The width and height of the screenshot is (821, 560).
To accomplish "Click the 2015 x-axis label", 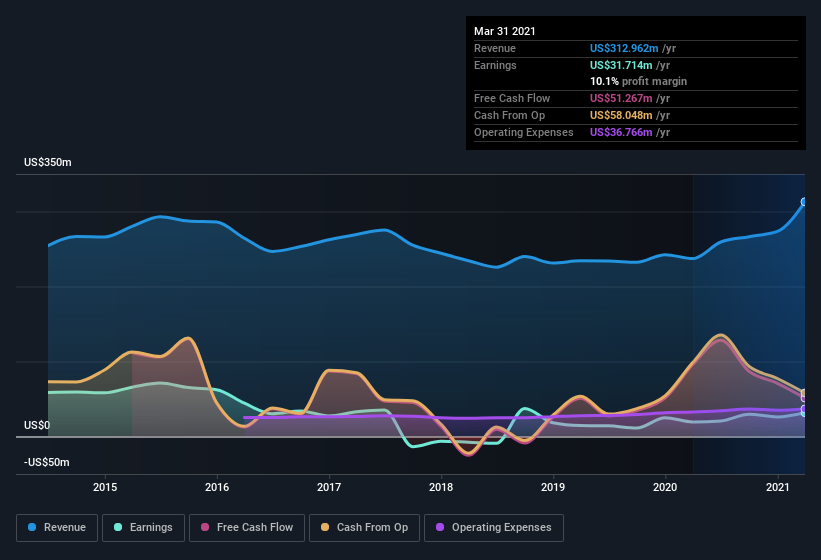I will [x=105, y=487].
